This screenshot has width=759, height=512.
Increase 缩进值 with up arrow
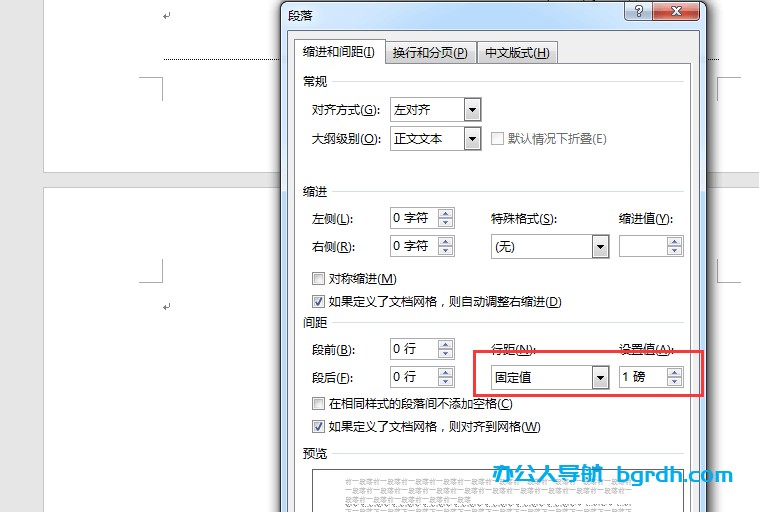point(674,241)
